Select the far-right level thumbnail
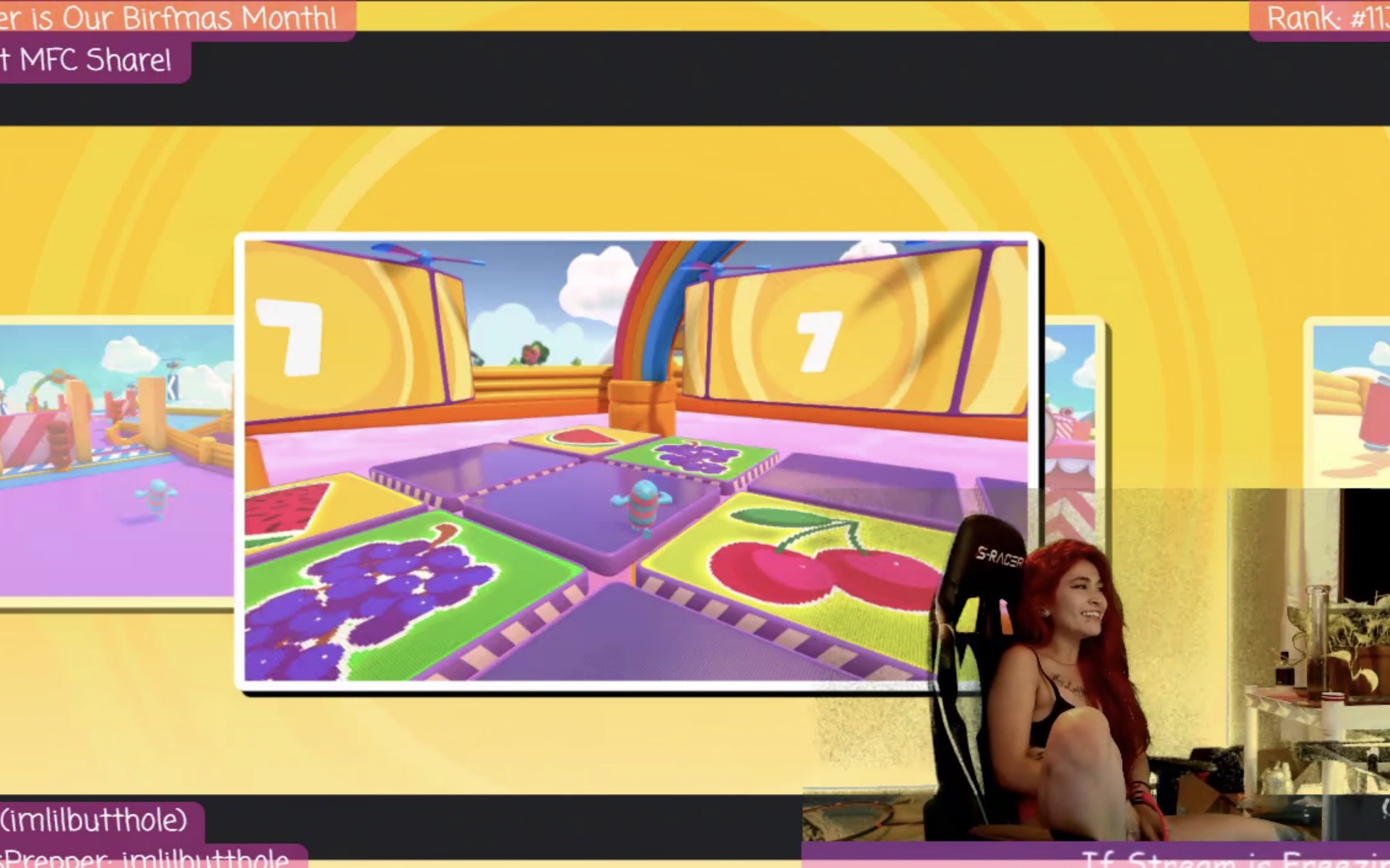The height and width of the screenshot is (868, 1390). [x=1352, y=402]
